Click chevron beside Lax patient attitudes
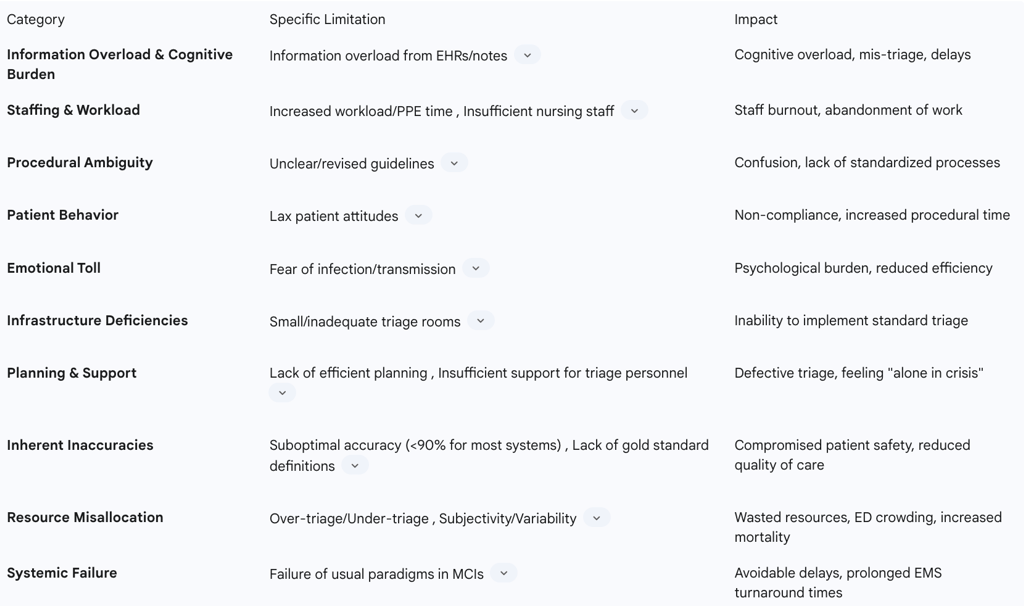Image resolution: width=1024 pixels, height=606 pixels. click(418, 216)
